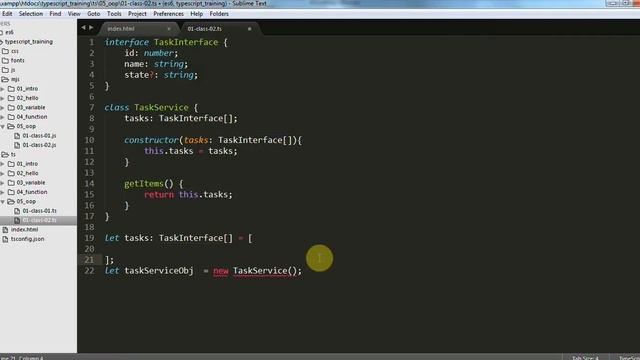Select the typescript_training root folder
The height and width of the screenshot is (360, 640).
(x=29, y=42)
